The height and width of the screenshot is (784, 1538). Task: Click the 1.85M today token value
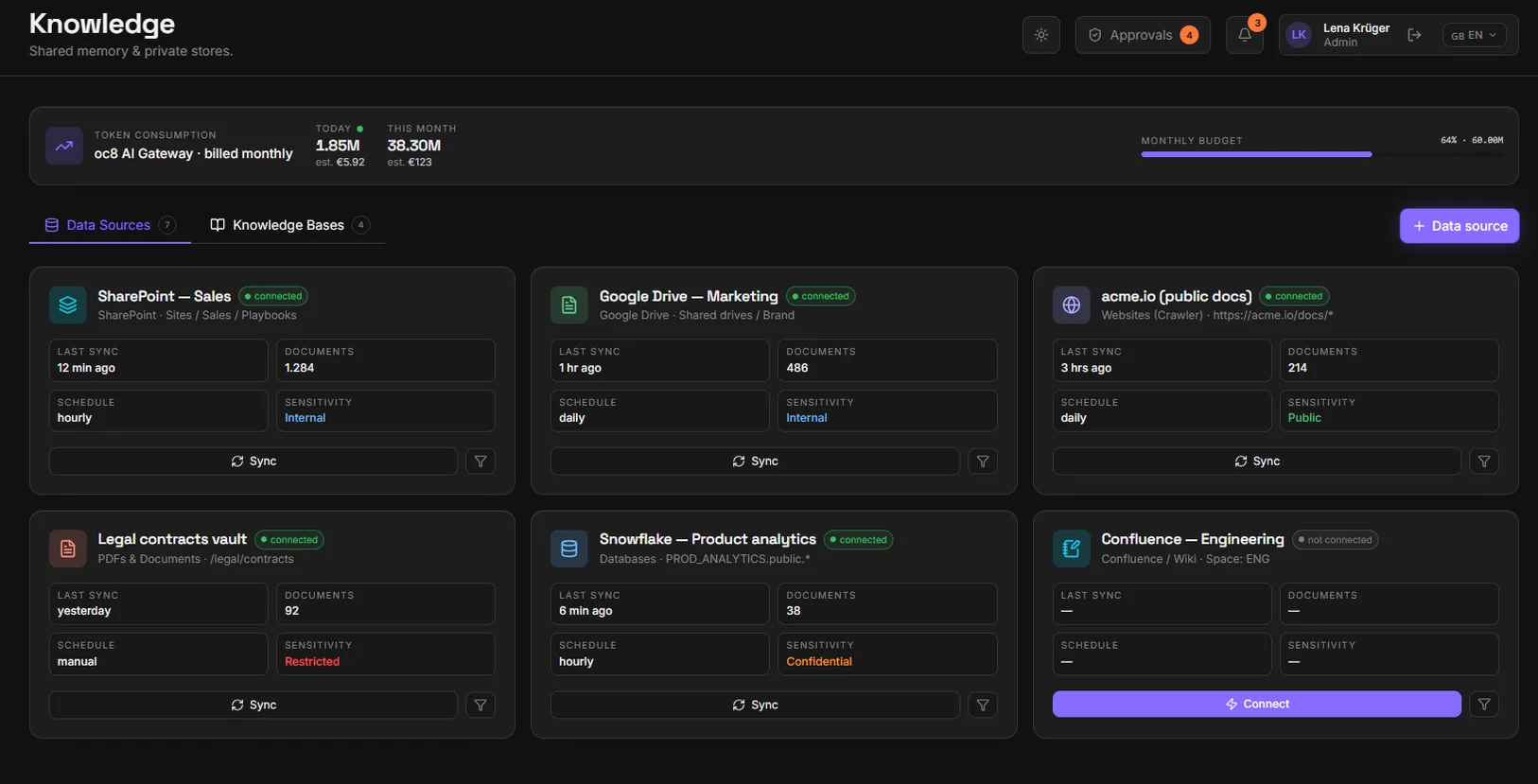(x=338, y=146)
